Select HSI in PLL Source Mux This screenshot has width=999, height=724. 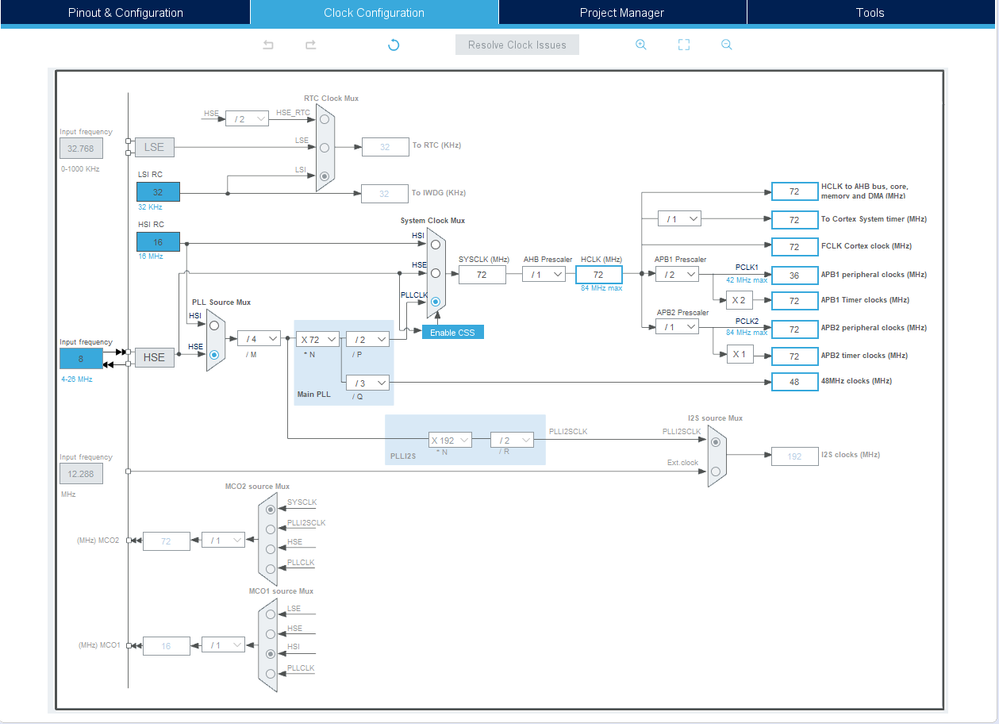(215, 326)
